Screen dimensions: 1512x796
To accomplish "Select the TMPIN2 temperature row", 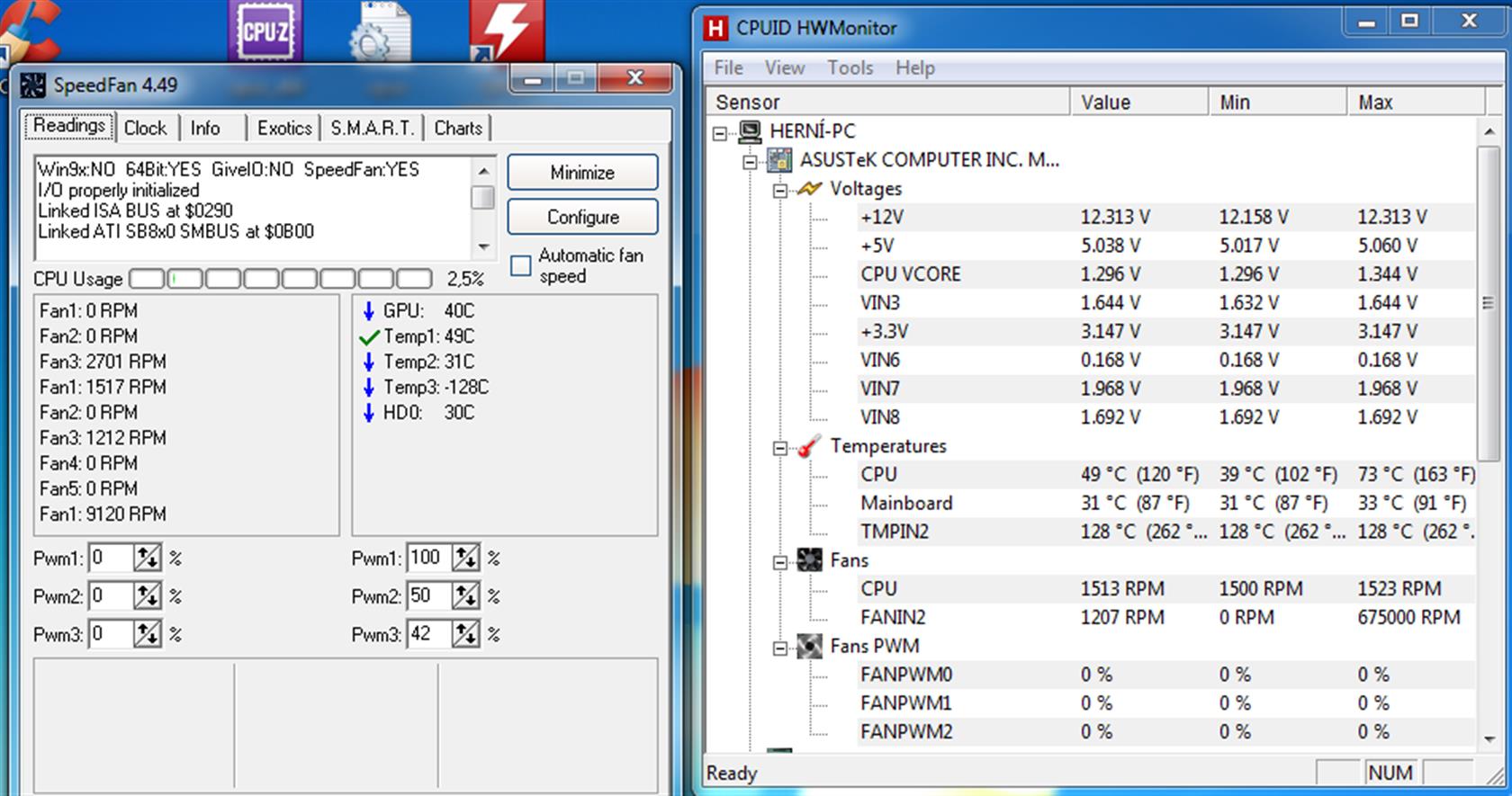I will tap(1165, 531).
